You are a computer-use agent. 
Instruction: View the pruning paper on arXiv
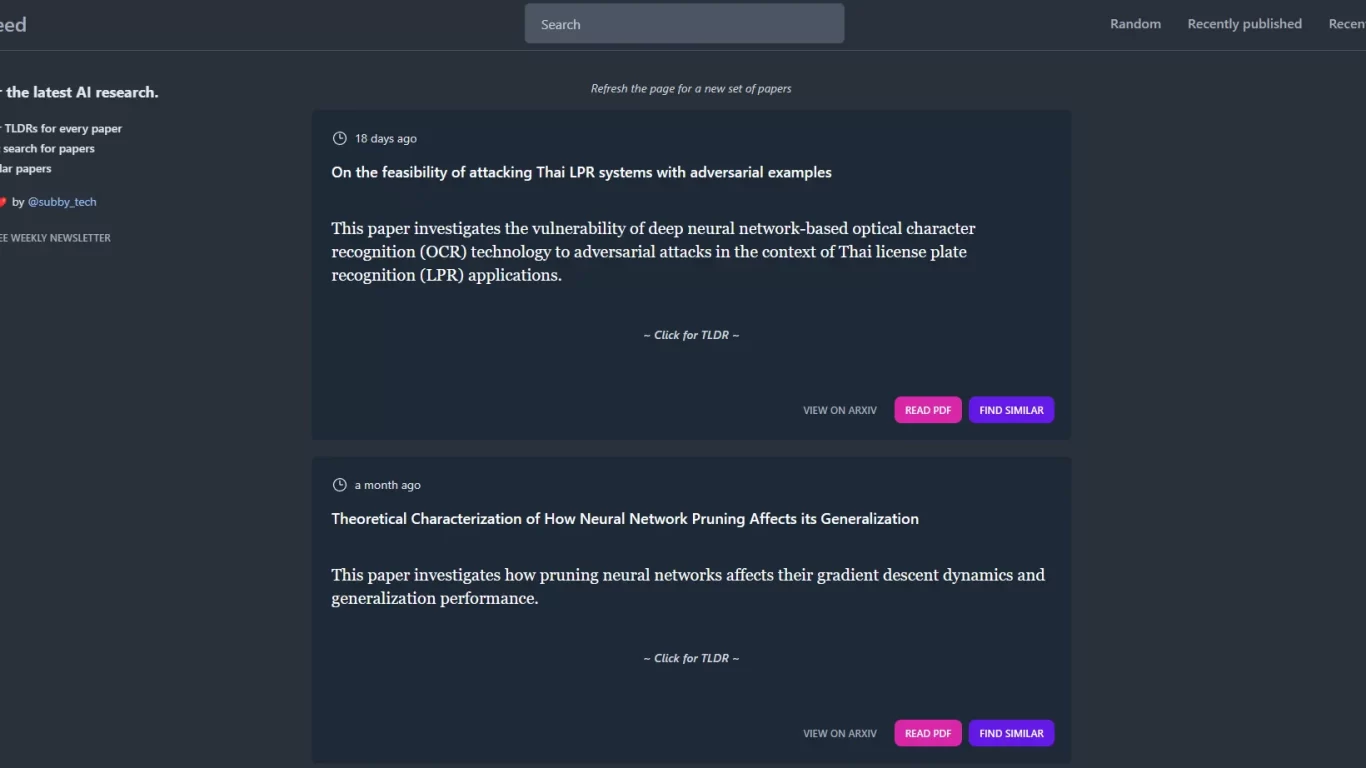pos(839,733)
